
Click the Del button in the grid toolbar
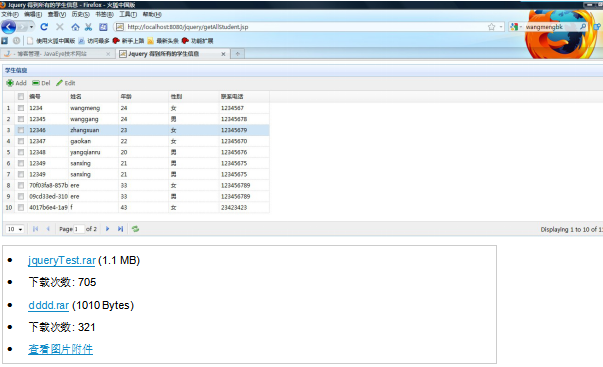(41, 83)
